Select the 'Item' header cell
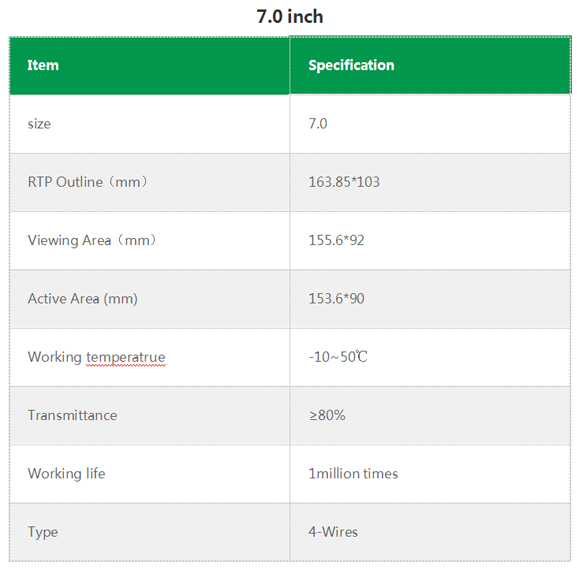Viewport: 577px width, 569px height. (149, 66)
